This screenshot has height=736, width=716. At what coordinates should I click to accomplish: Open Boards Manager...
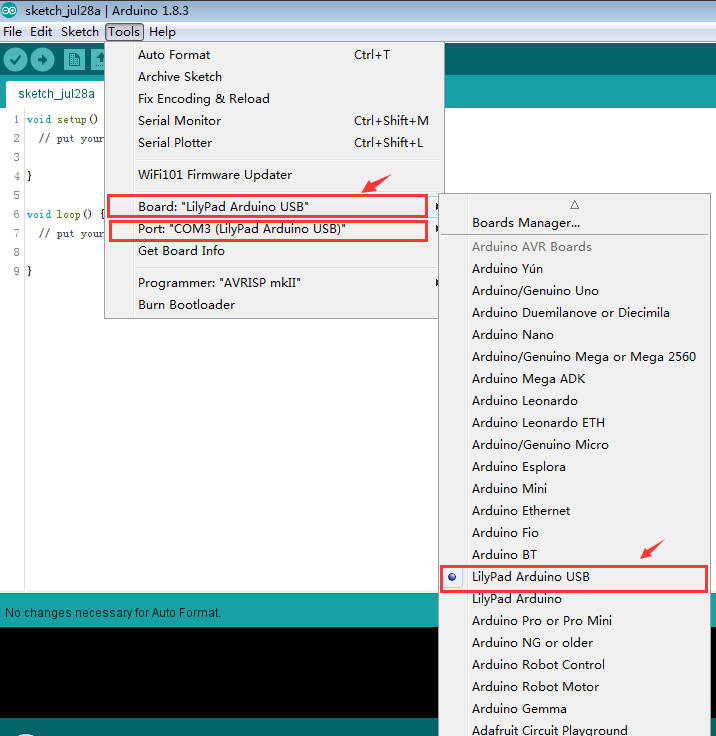(x=526, y=223)
